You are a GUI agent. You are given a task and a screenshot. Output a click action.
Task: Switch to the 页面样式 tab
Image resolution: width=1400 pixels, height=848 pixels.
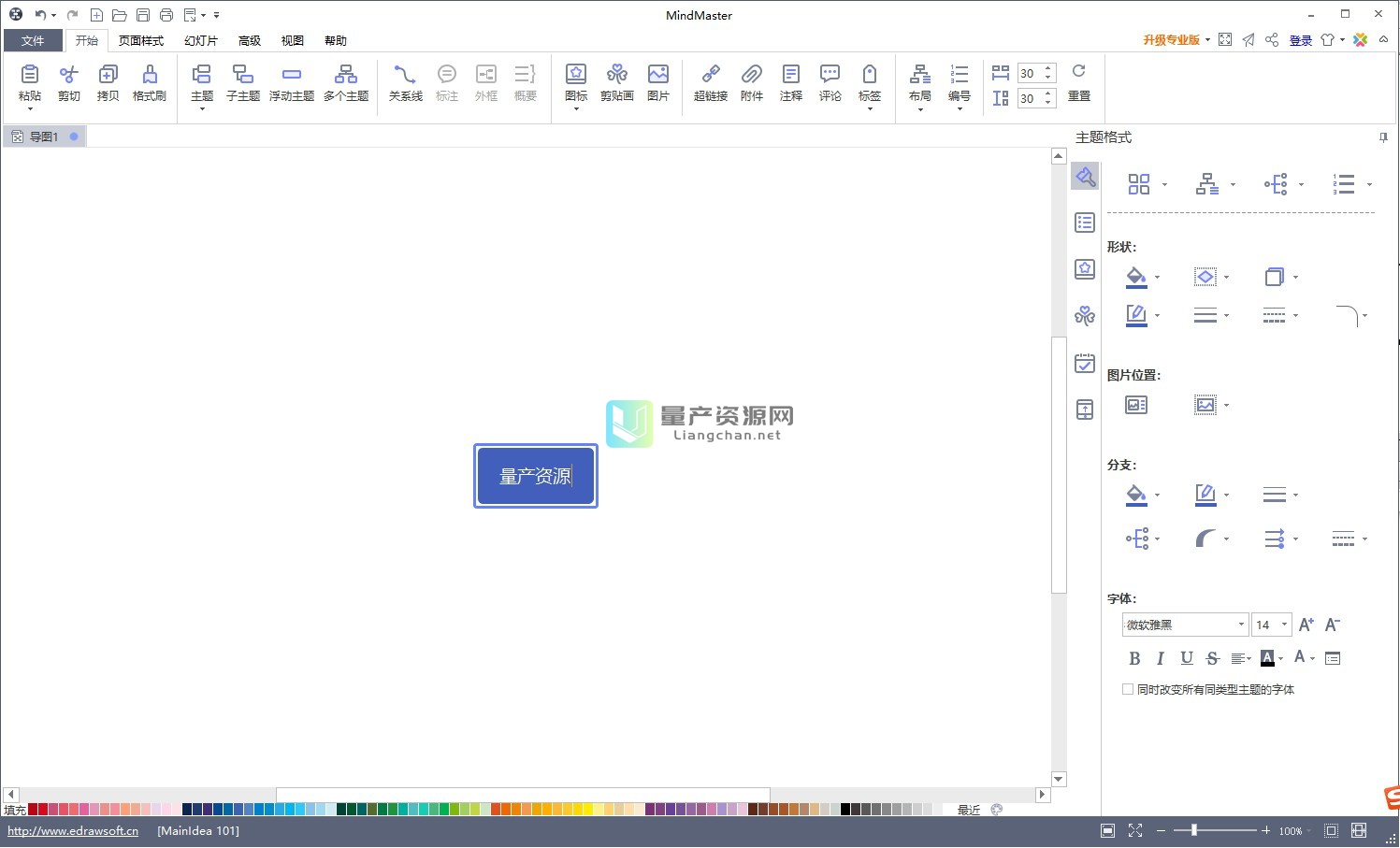point(141,40)
